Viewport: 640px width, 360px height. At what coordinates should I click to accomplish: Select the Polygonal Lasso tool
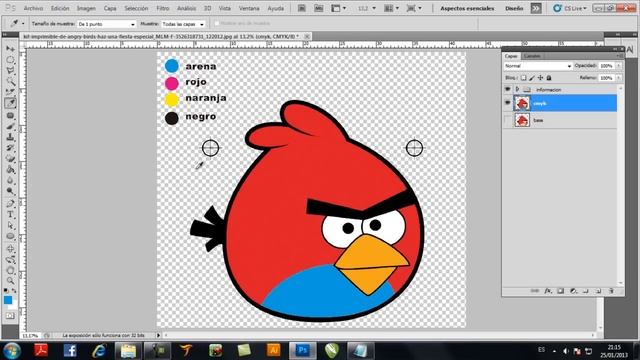[10, 71]
